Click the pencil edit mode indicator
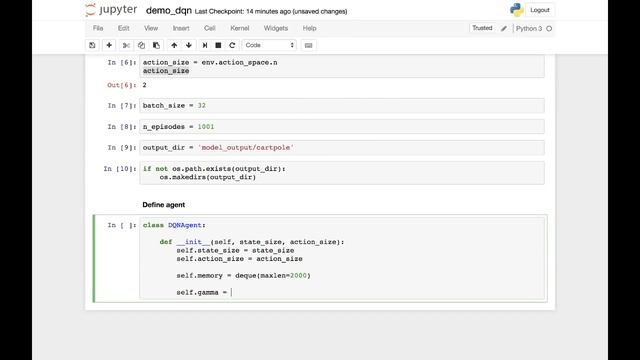The image size is (640, 360). pyautogui.click(x=504, y=29)
